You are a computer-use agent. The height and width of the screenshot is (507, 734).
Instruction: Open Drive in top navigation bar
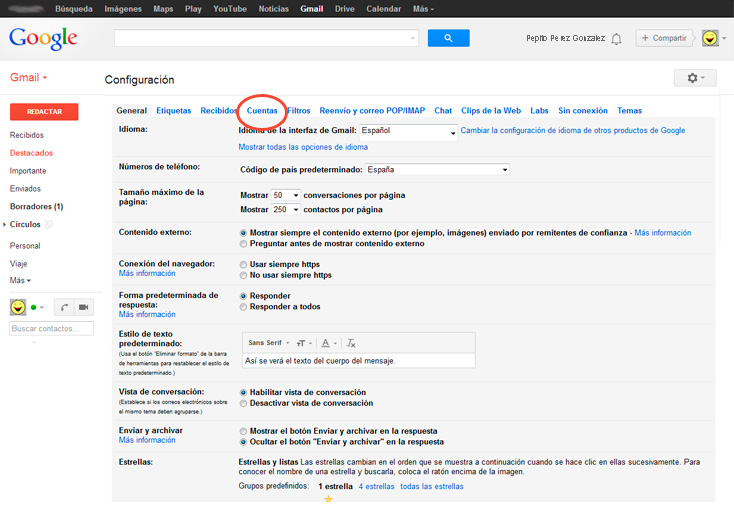345,9
